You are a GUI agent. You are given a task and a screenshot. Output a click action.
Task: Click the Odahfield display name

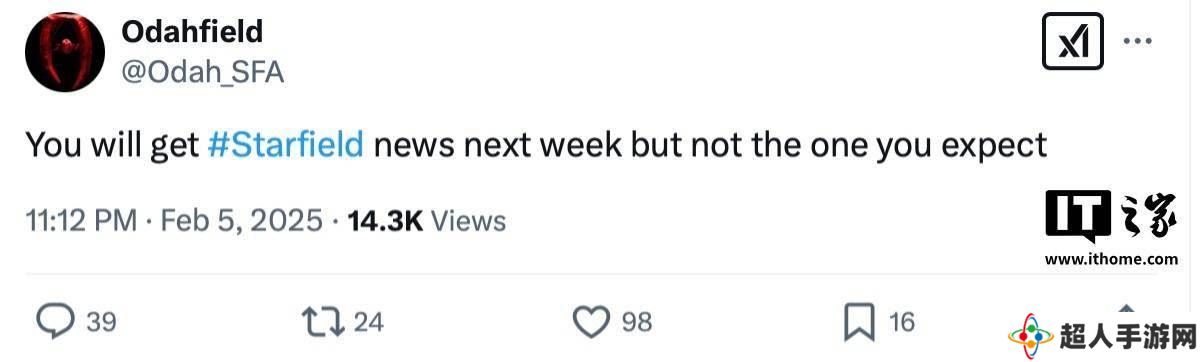click(192, 32)
